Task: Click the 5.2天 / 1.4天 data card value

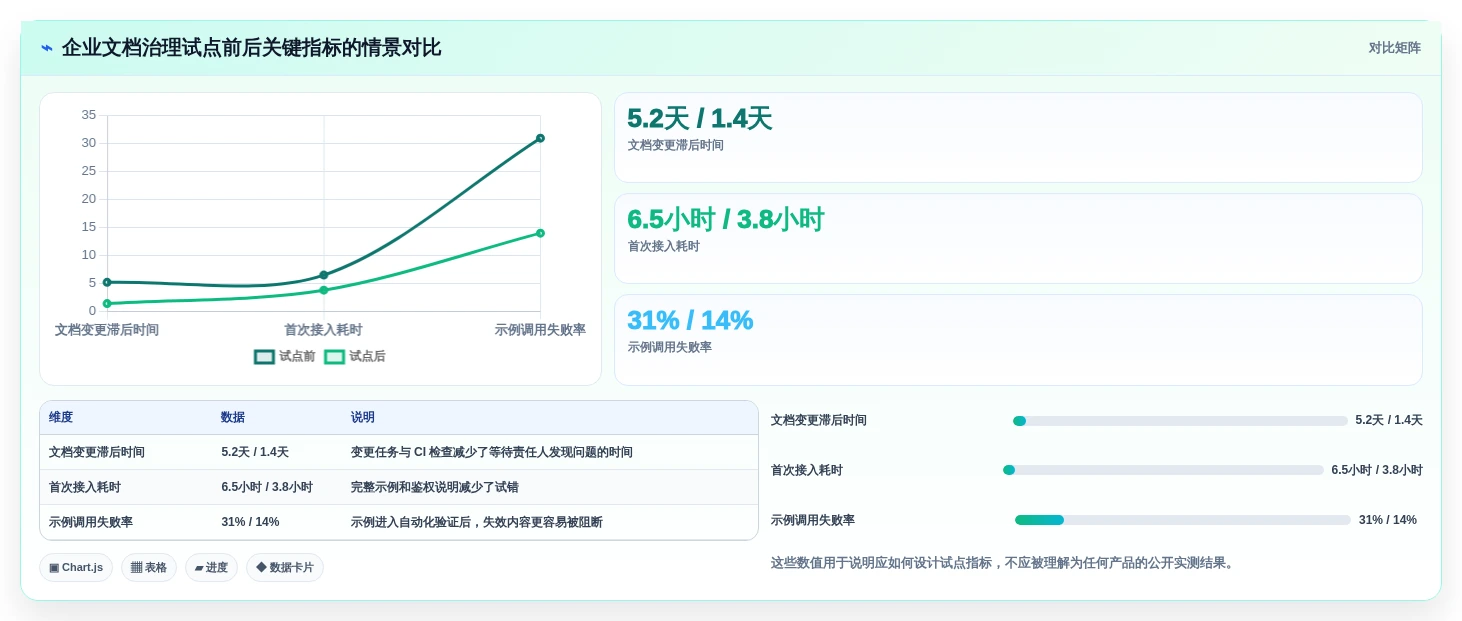Action: [699, 119]
